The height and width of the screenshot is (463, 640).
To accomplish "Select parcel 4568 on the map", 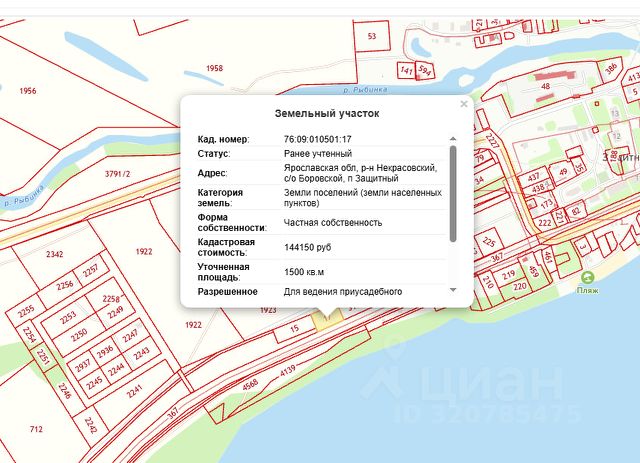I will tap(250, 385).
